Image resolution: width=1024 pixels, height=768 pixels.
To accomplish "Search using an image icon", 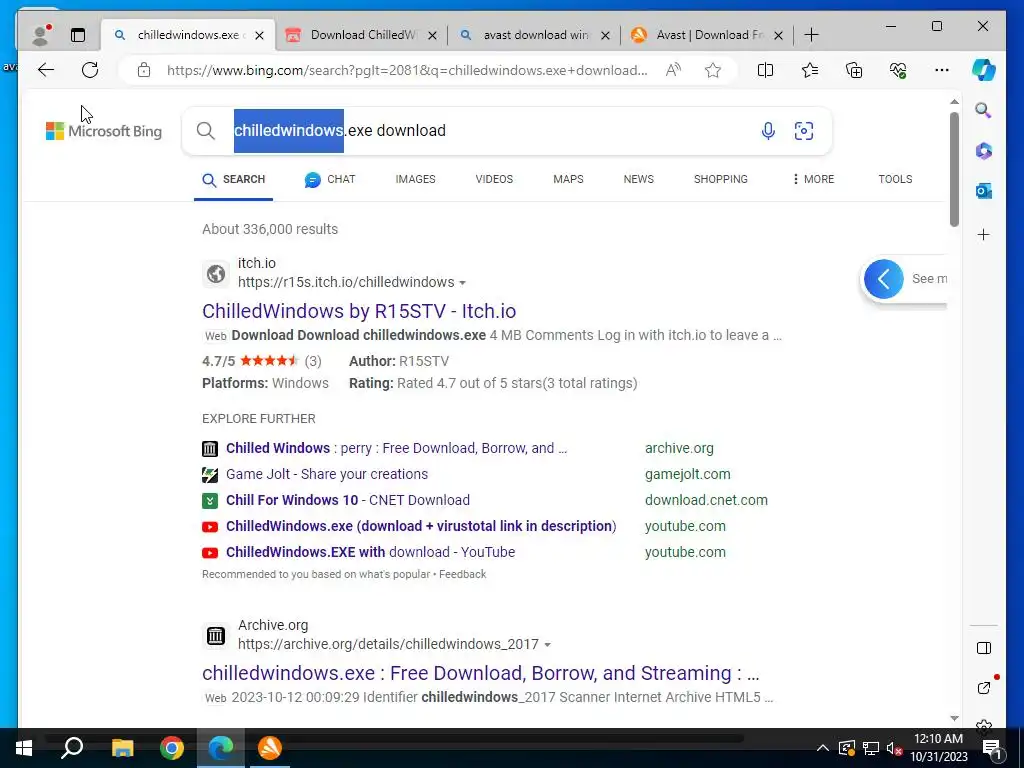I will point(804,131).
